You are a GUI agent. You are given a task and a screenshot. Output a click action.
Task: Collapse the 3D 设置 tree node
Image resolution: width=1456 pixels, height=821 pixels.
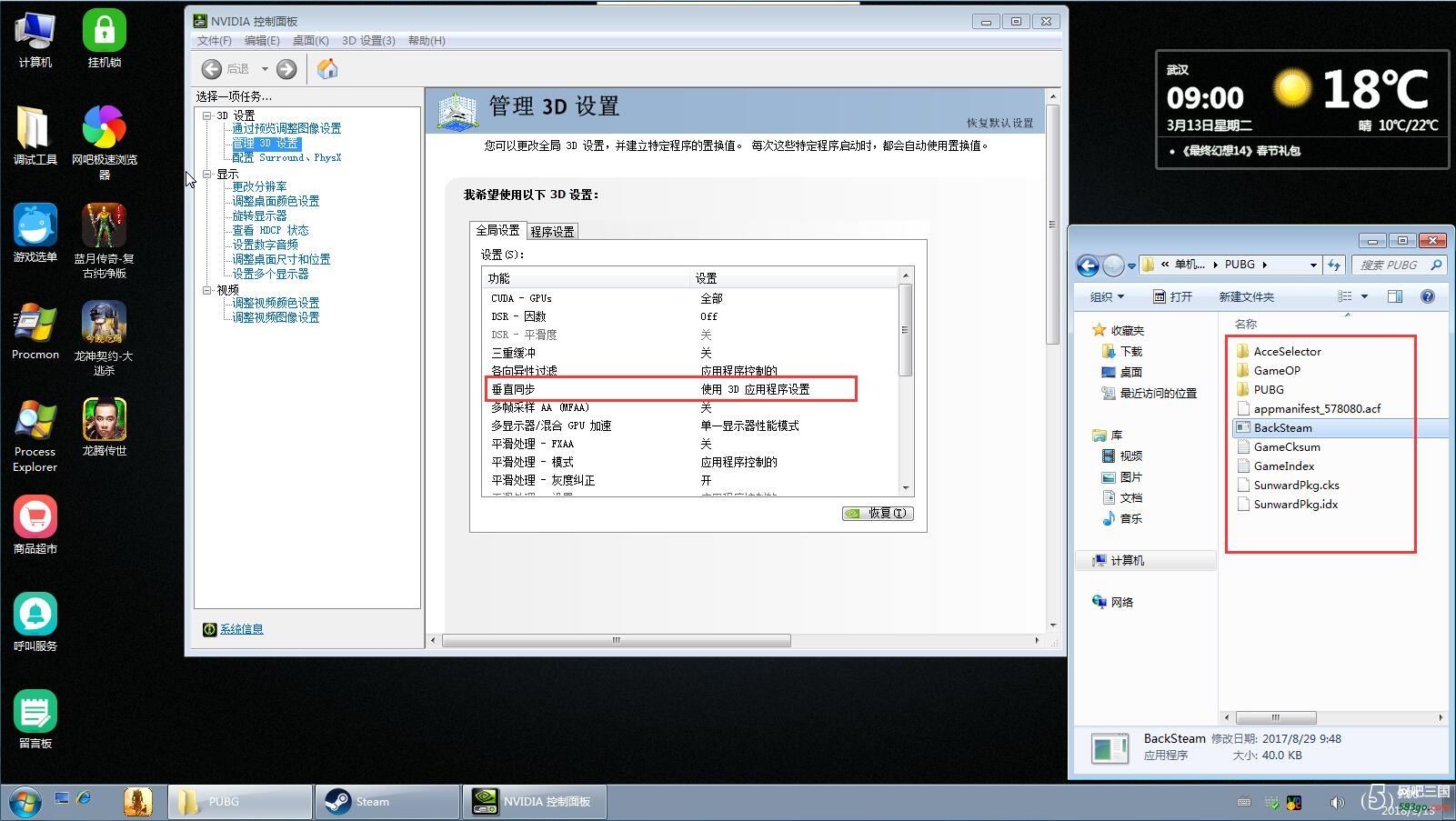coord(207,115)
